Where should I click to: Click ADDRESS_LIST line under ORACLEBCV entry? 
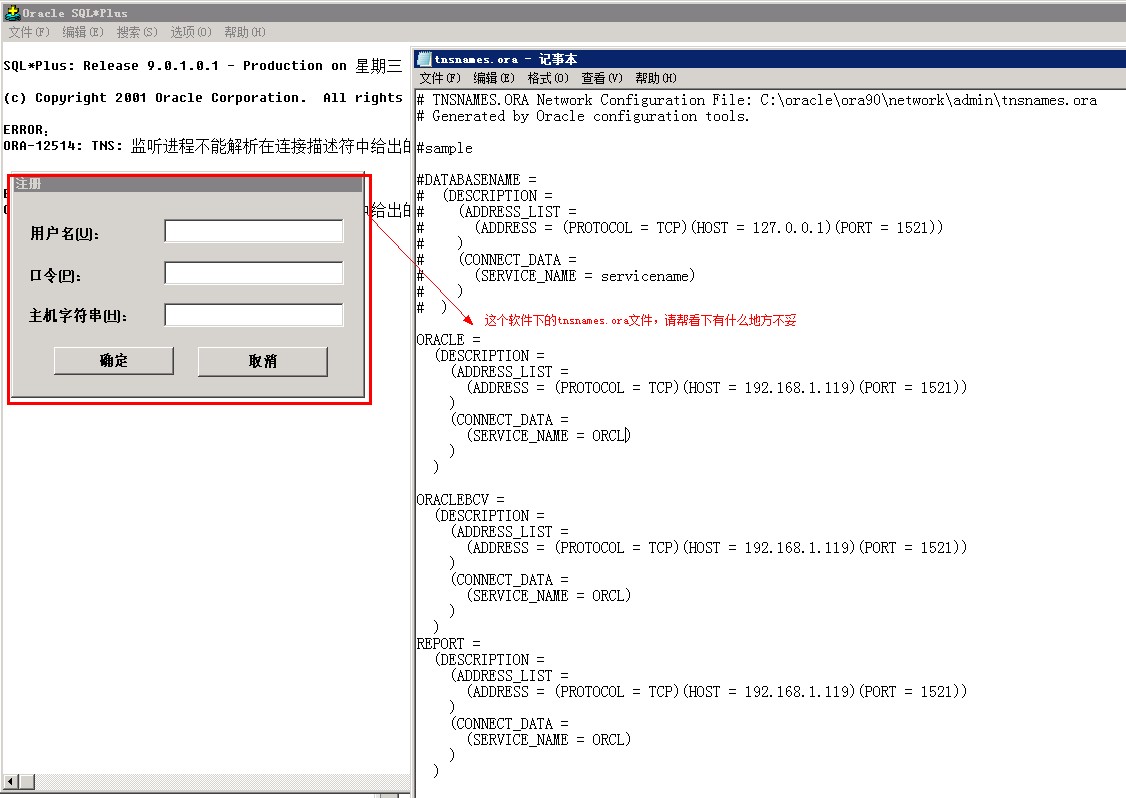pos(510,532)
